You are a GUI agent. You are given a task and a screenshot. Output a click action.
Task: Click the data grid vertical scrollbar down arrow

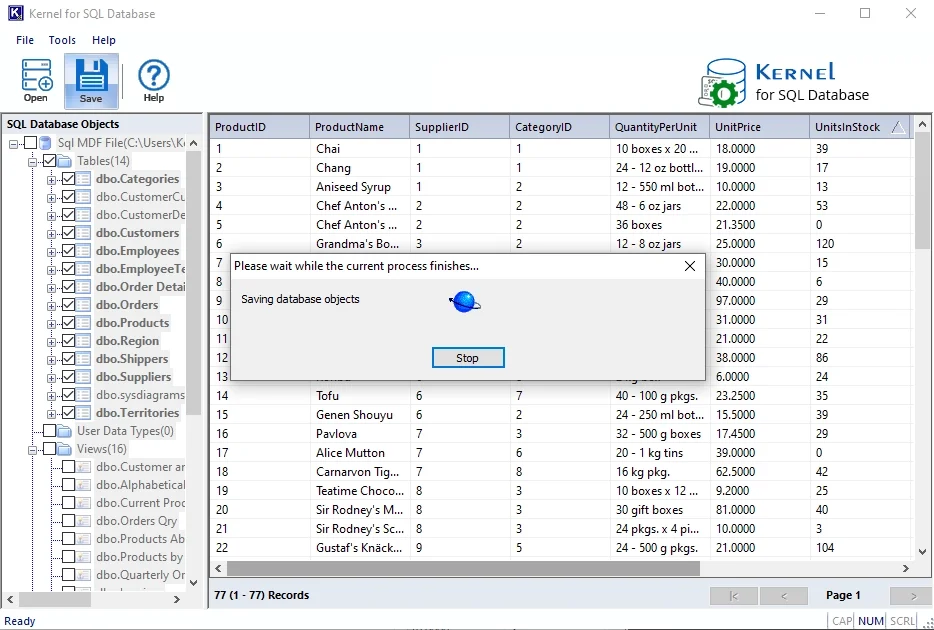pos(923,551)
